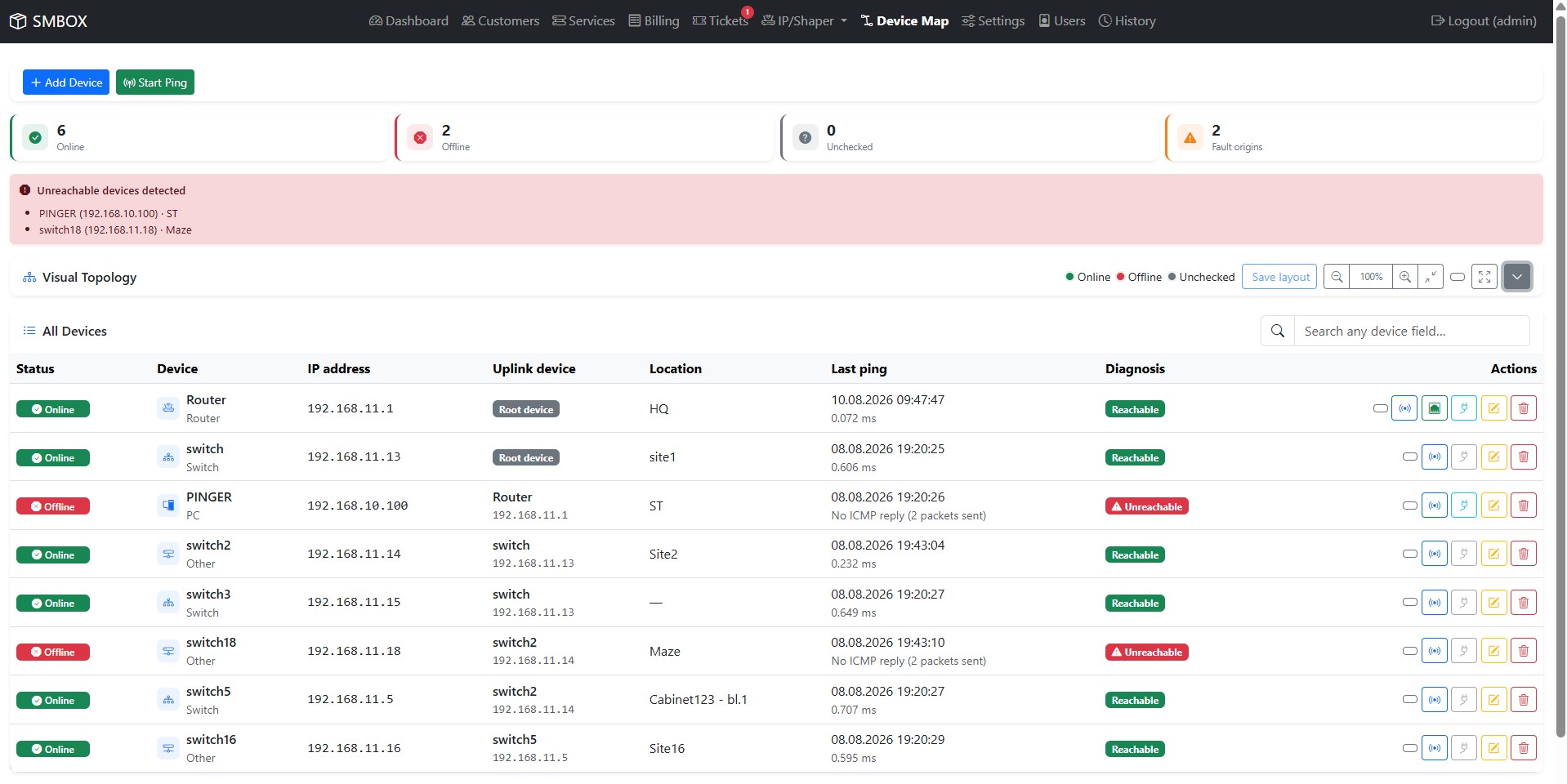The width and height of the screenshot is (1567, 784).
Task: Click the Add Device button
Action: pos(66,82)
